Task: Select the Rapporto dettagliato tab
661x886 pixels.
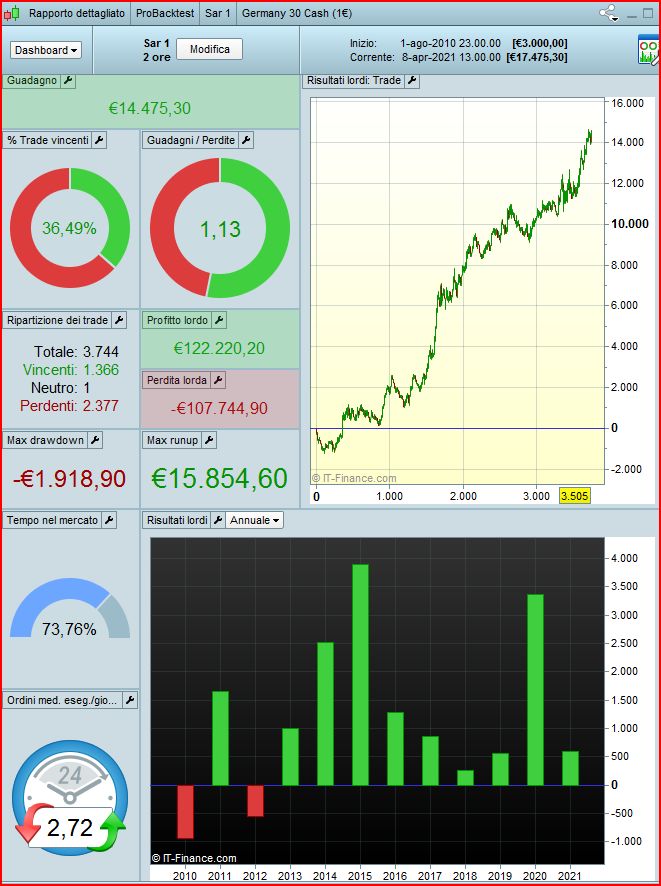Action: coord(77,13)
